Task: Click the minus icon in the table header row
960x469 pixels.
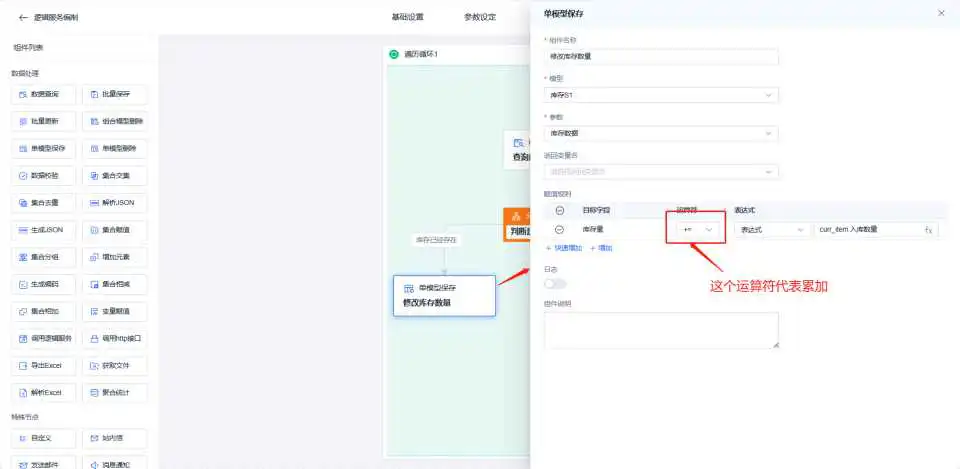Action: coord(560,211)
